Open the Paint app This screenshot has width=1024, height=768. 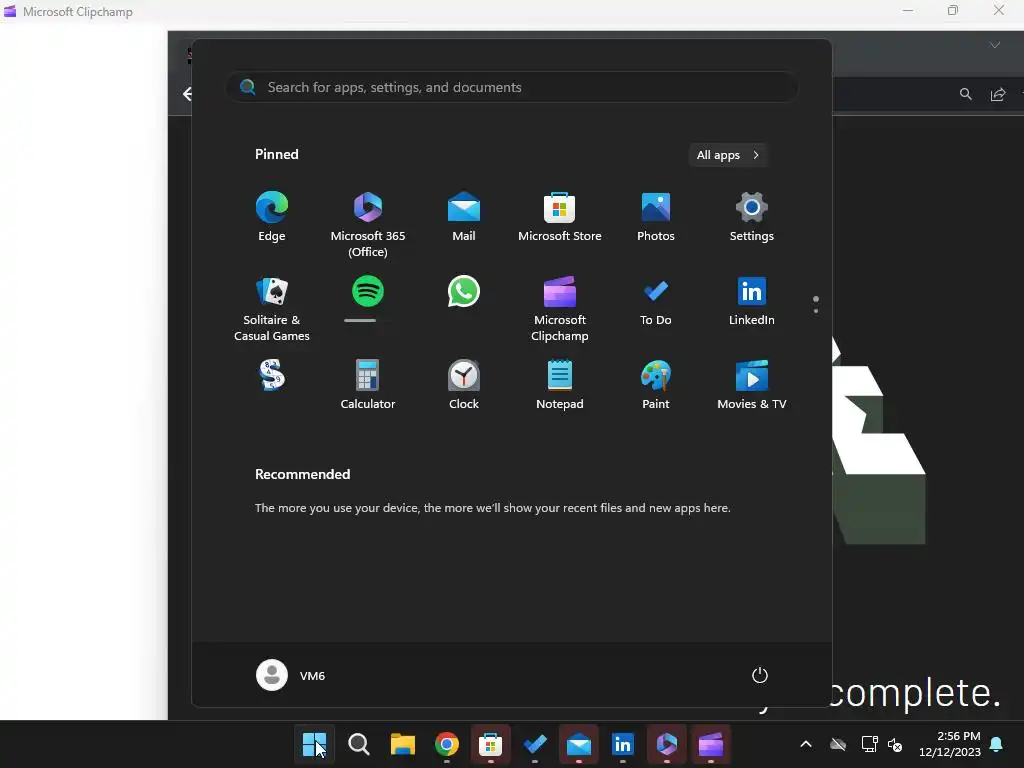[x=656, y=385]
